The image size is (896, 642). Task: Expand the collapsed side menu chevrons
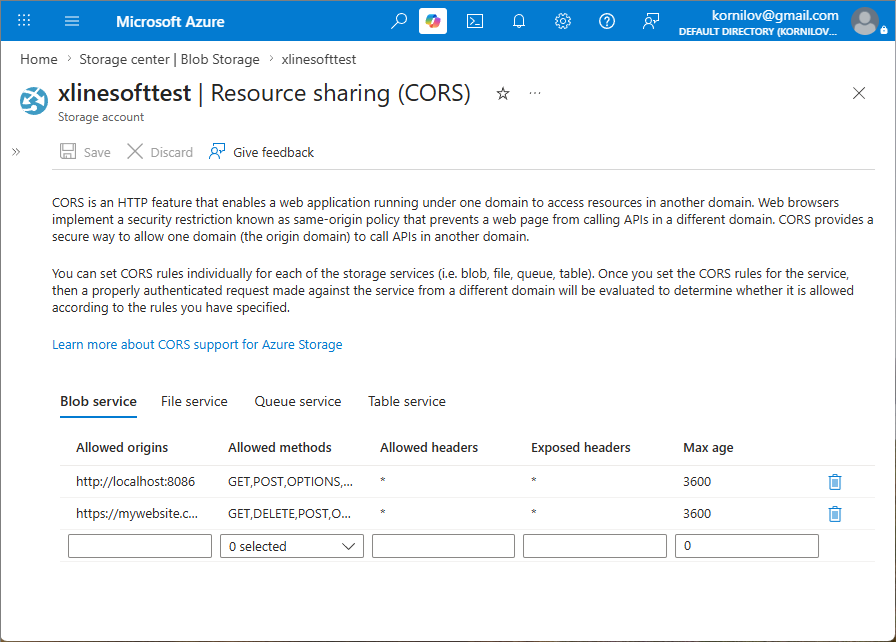16,152
